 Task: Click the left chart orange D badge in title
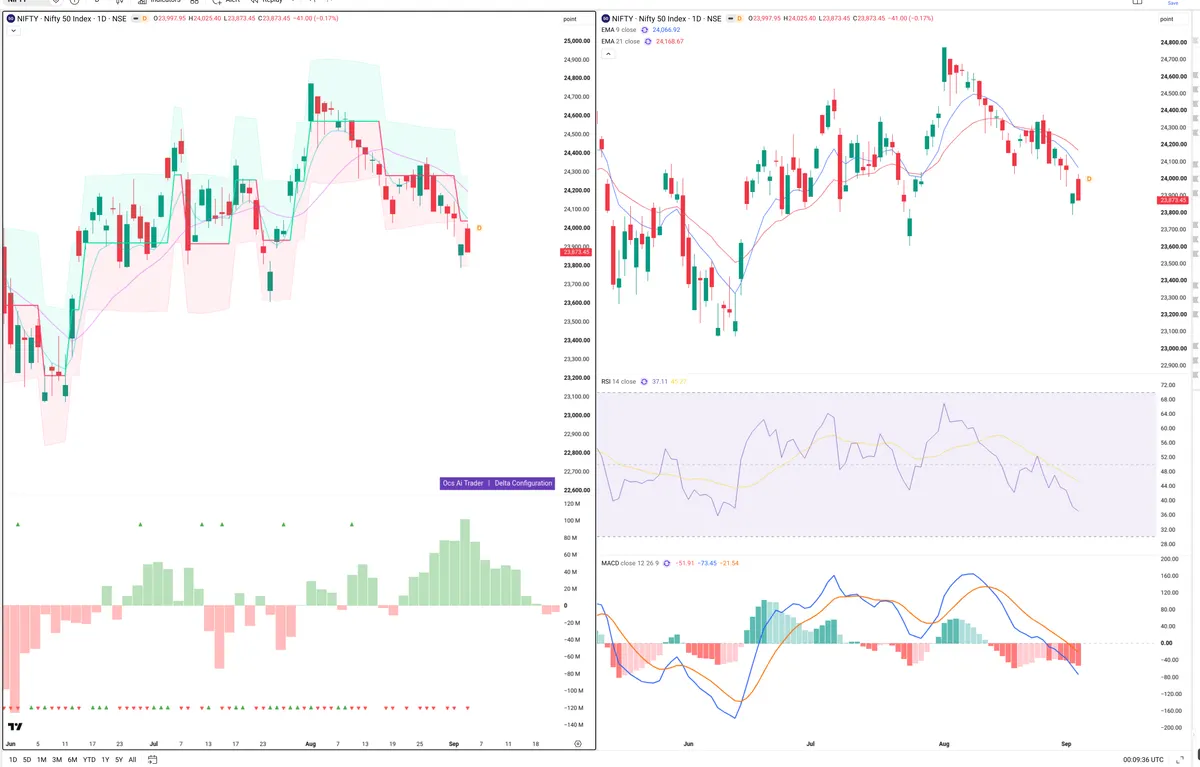point(144,18)
